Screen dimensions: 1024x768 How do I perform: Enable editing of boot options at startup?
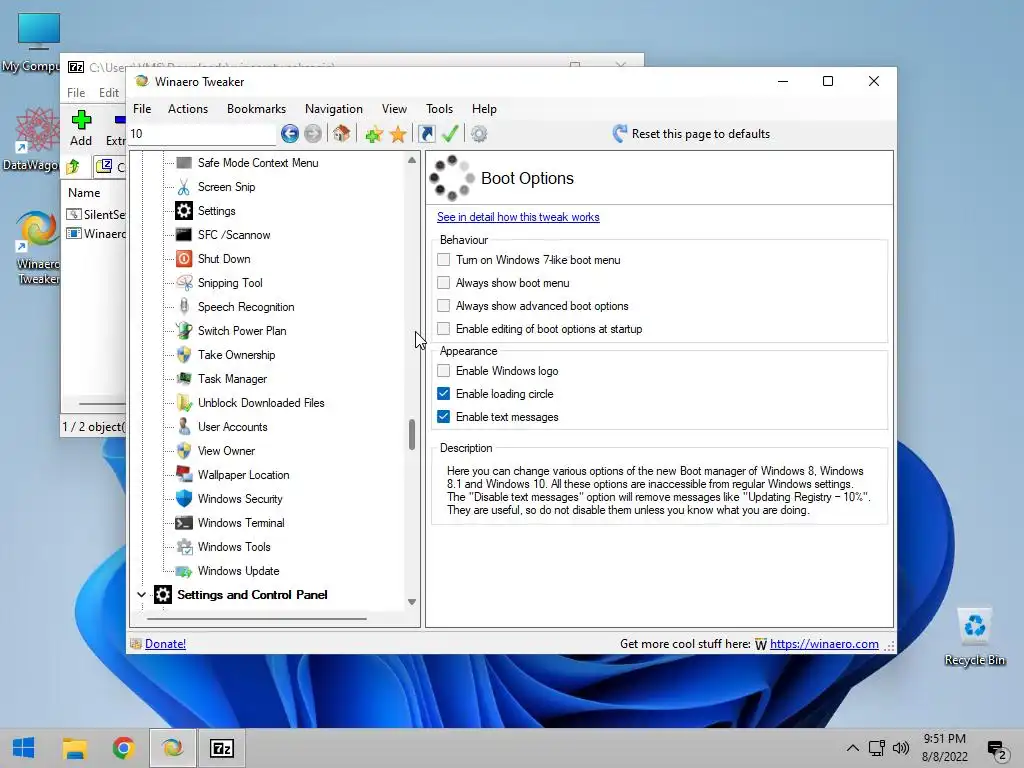(x=443, y=328)
